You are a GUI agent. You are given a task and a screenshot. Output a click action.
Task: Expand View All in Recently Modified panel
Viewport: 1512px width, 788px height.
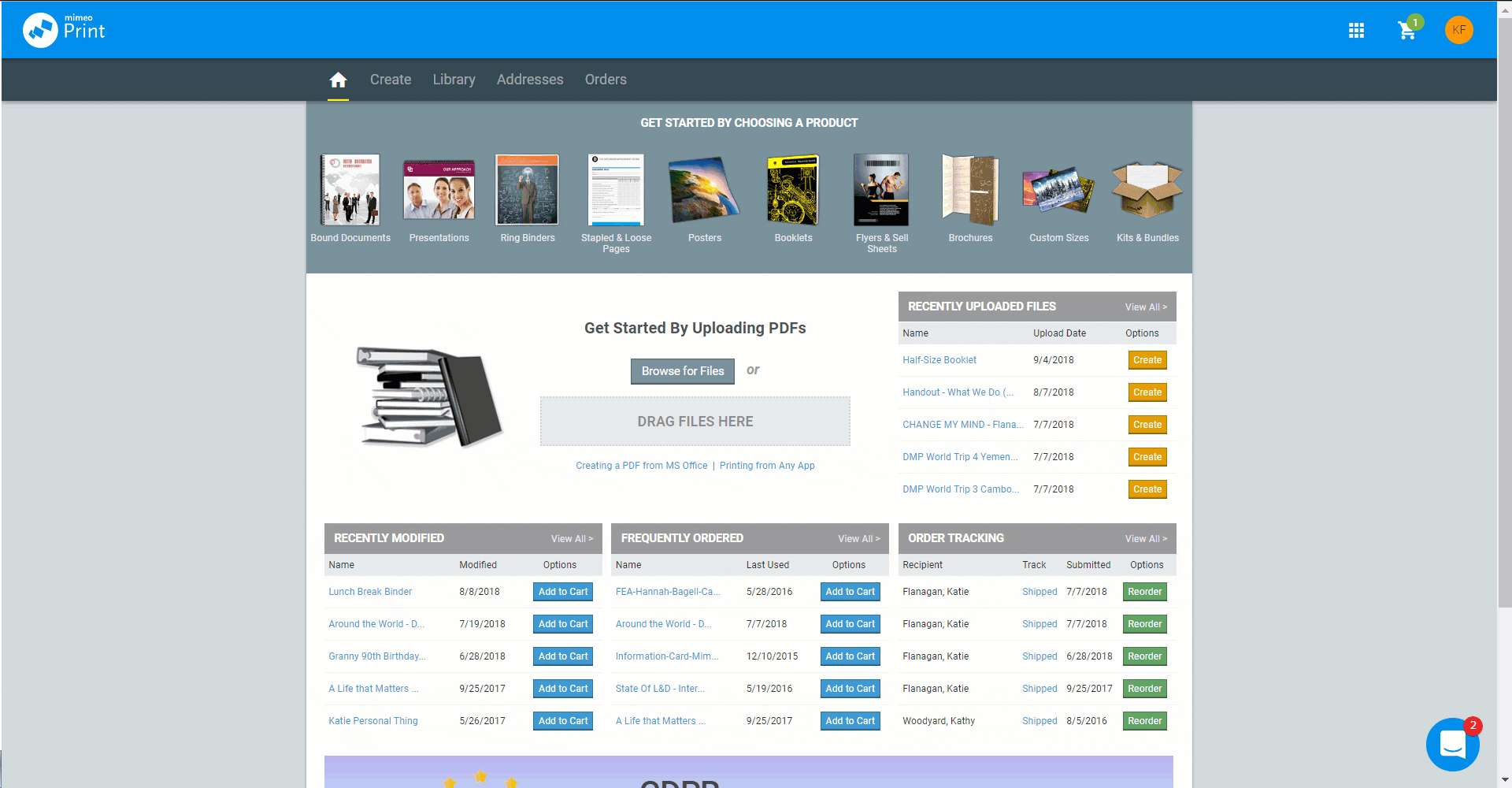tap(572, 539)
